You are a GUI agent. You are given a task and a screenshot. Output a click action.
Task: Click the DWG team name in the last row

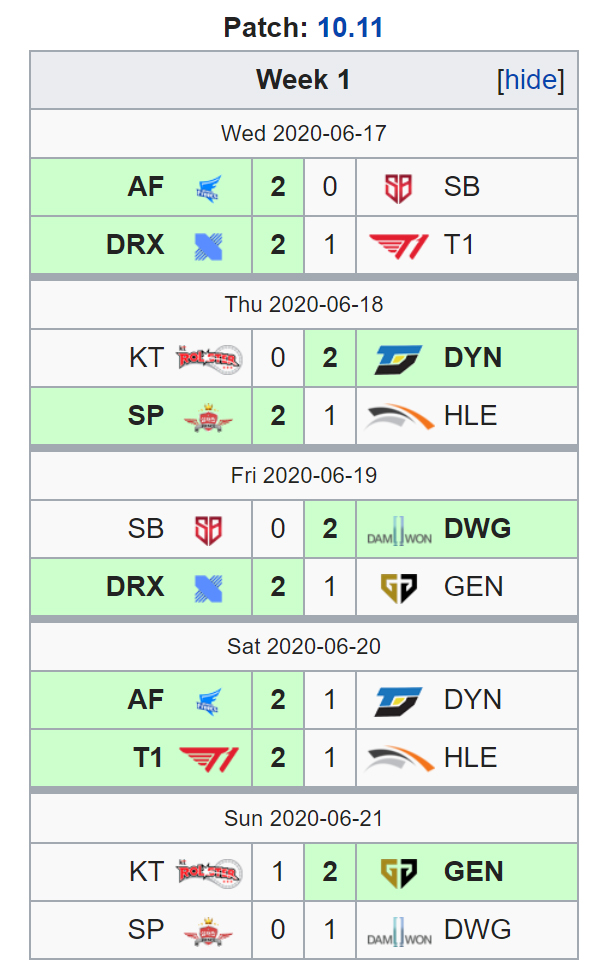tap(478, 930)
